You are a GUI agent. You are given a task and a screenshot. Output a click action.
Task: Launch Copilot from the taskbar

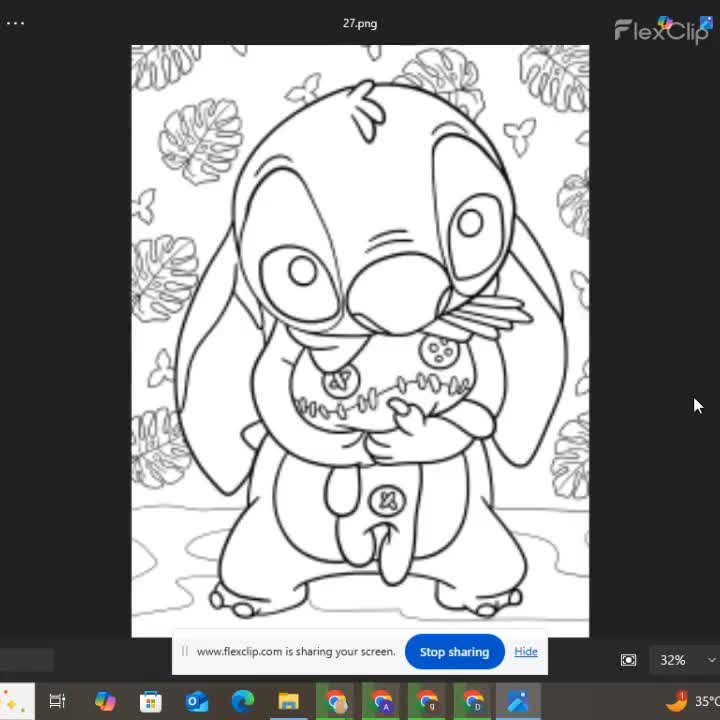pyautogui.click(x=105, y=701)
